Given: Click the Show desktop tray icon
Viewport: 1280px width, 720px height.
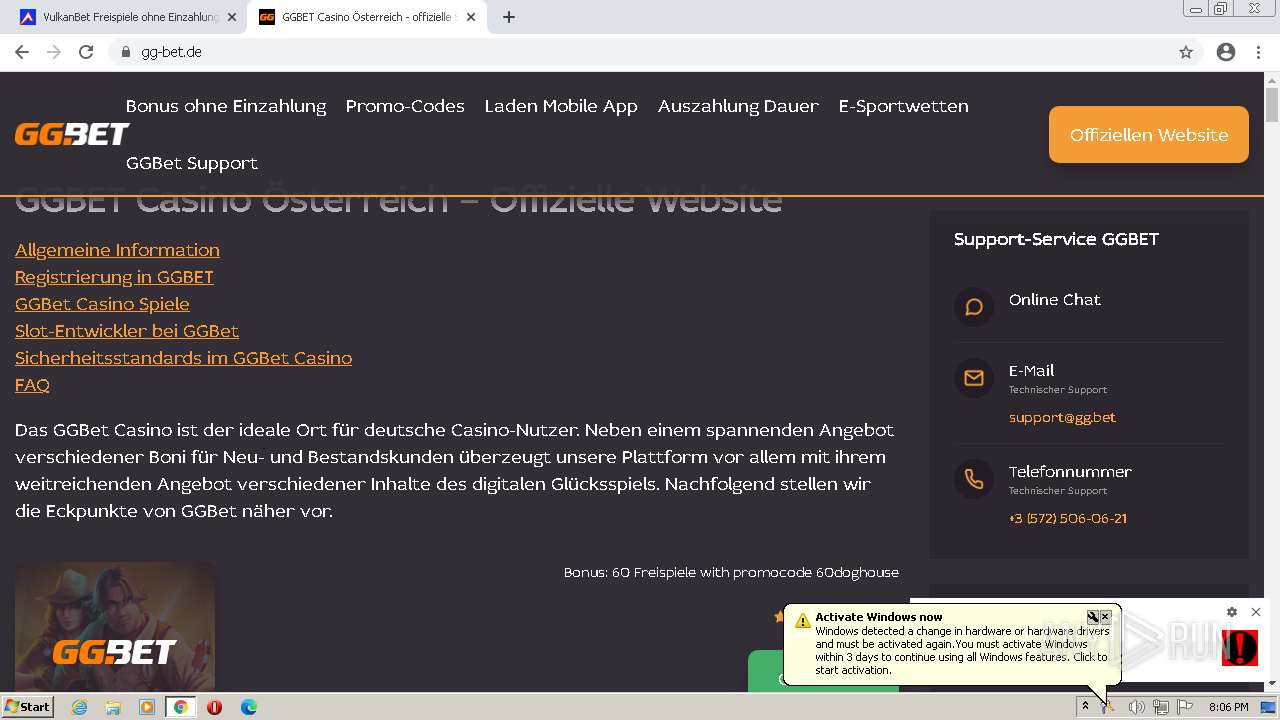Looking at the screenshot, I should tap(1268, 707).
